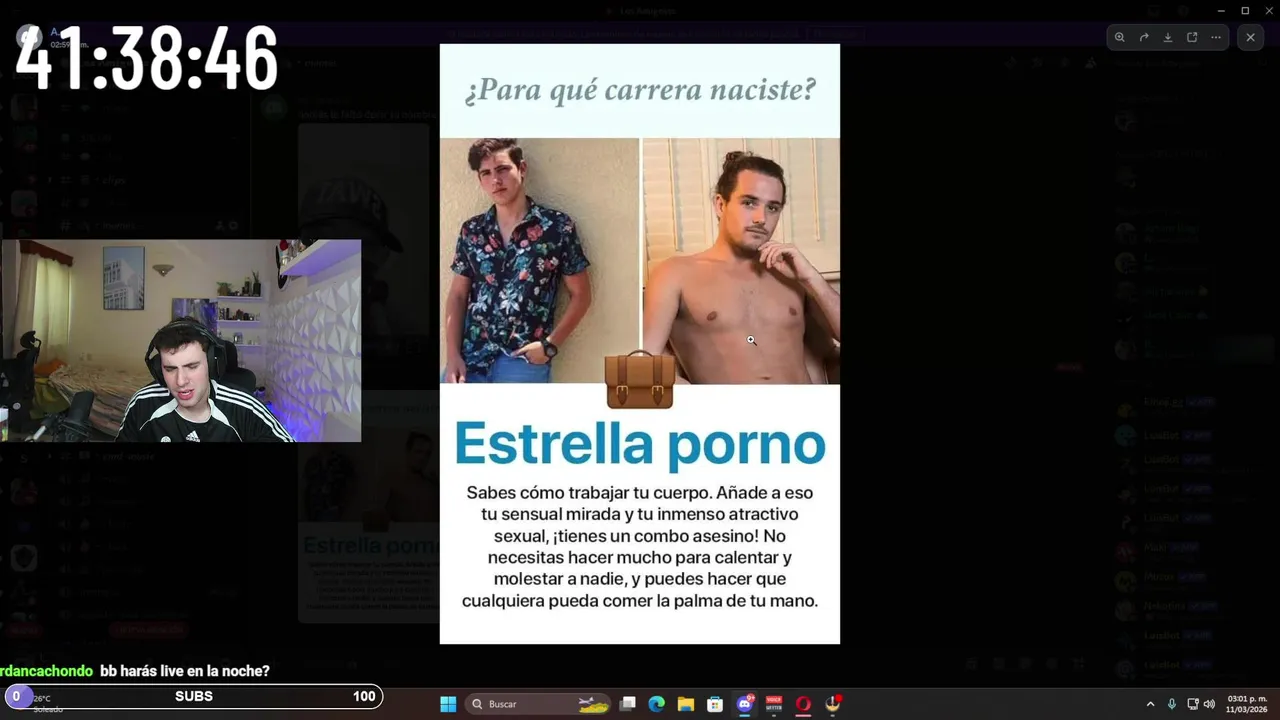Open Task View on the taskbar
The height and width of the screenshot is (720, 1280).
[627, 704]
